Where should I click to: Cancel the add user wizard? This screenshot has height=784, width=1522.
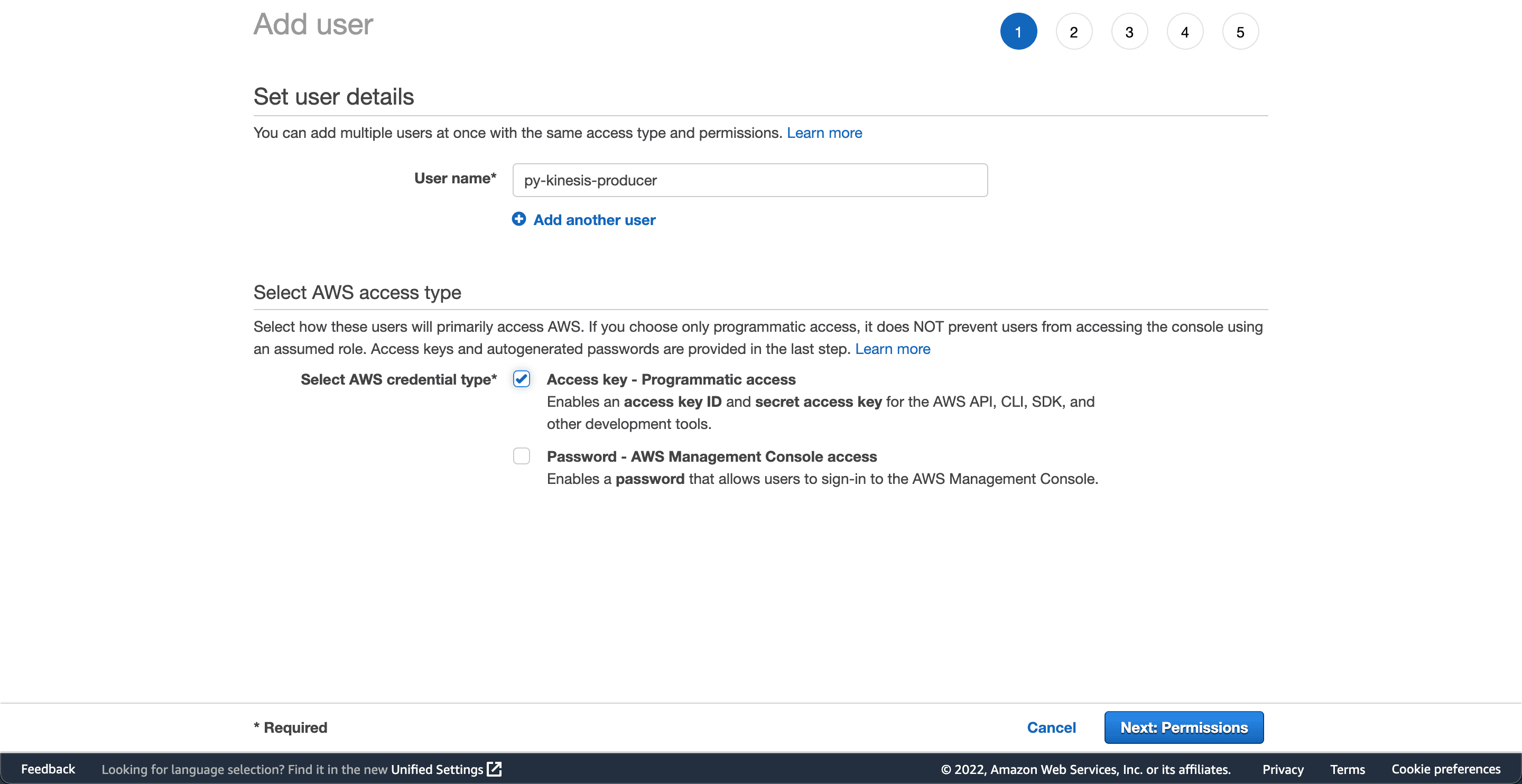click(1051, 727)
